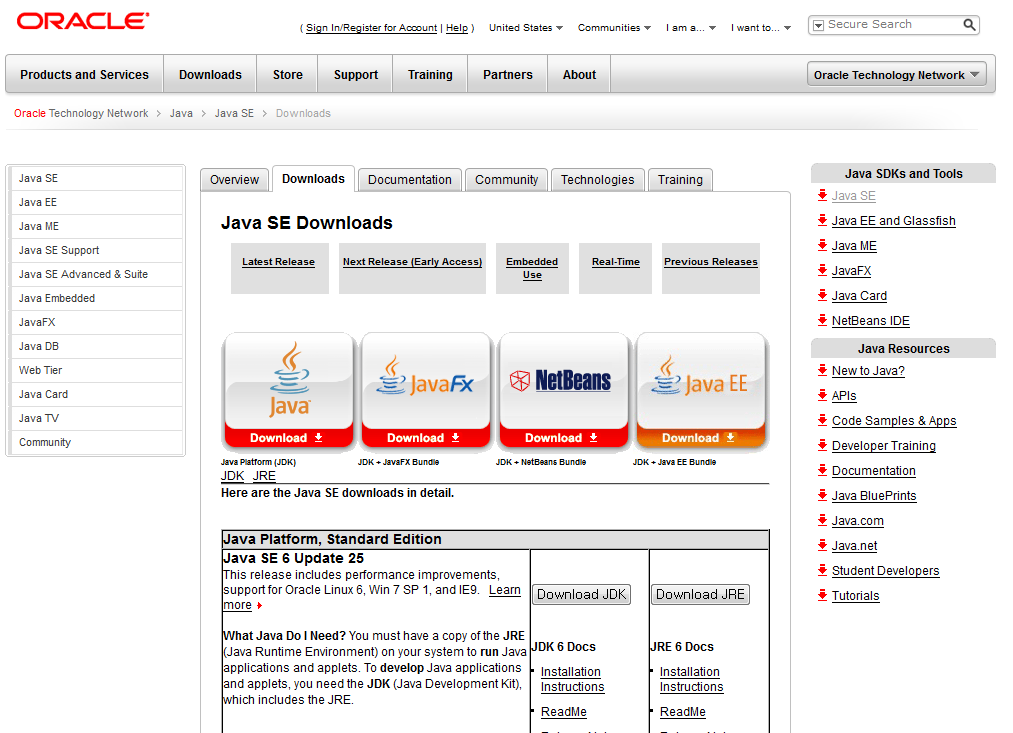Viewport: 1013px width, 733px height.
Task: Select Web Tier in sidebar
Action: (x=97, y=370)
